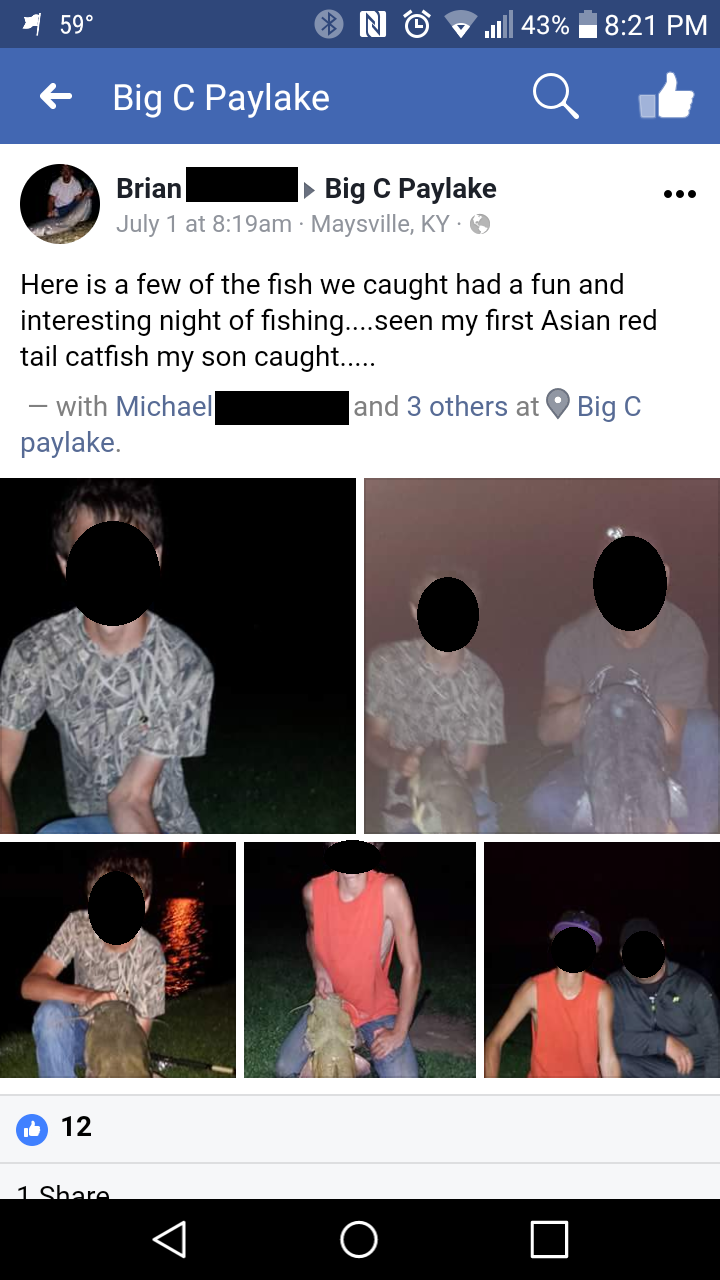
Task: Open Michael's tagged profile link
Action: pos(164,407)
